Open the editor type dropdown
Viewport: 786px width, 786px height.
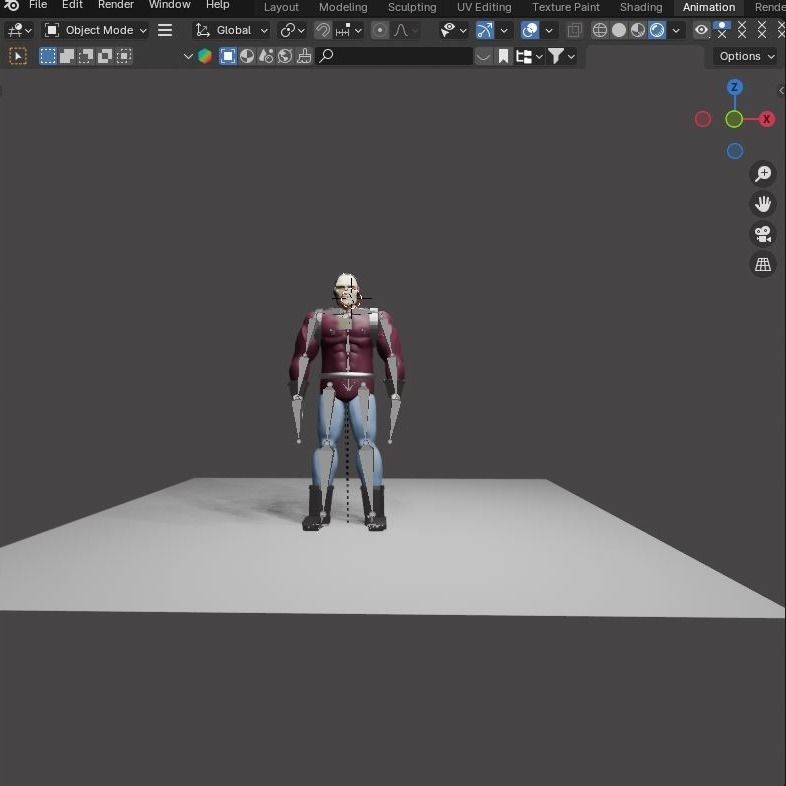(20, 31)
